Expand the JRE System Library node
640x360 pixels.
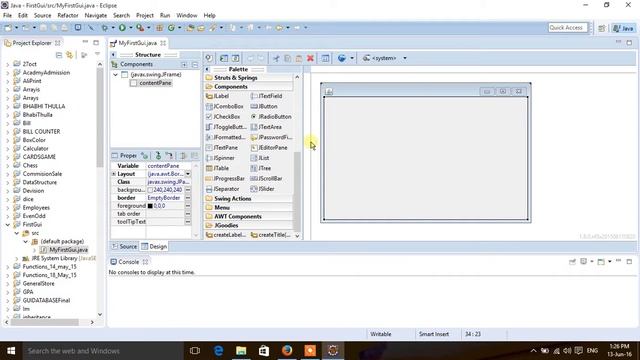[16, 258]
